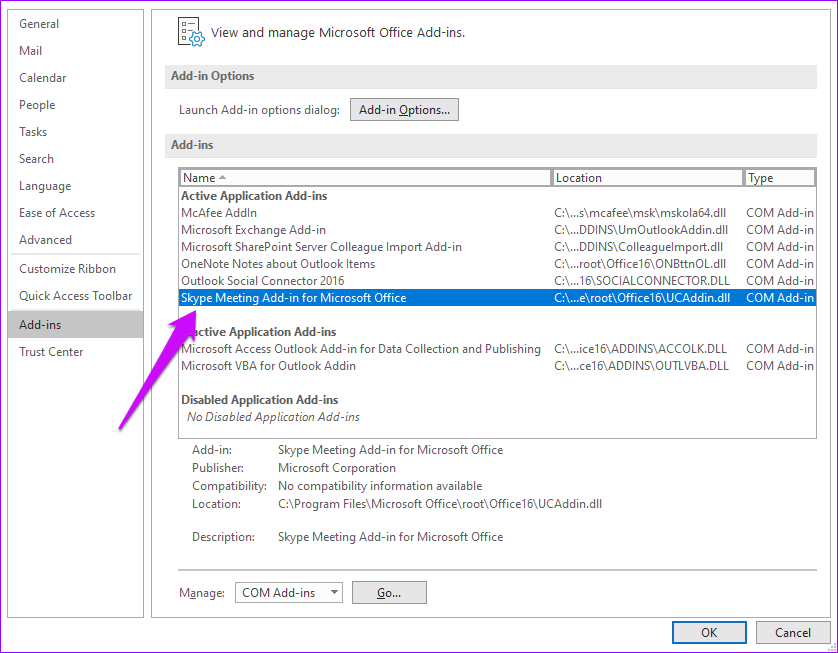838x653 pixels.
Task: Click the mskola64.dll location cell
Action: 640,213
